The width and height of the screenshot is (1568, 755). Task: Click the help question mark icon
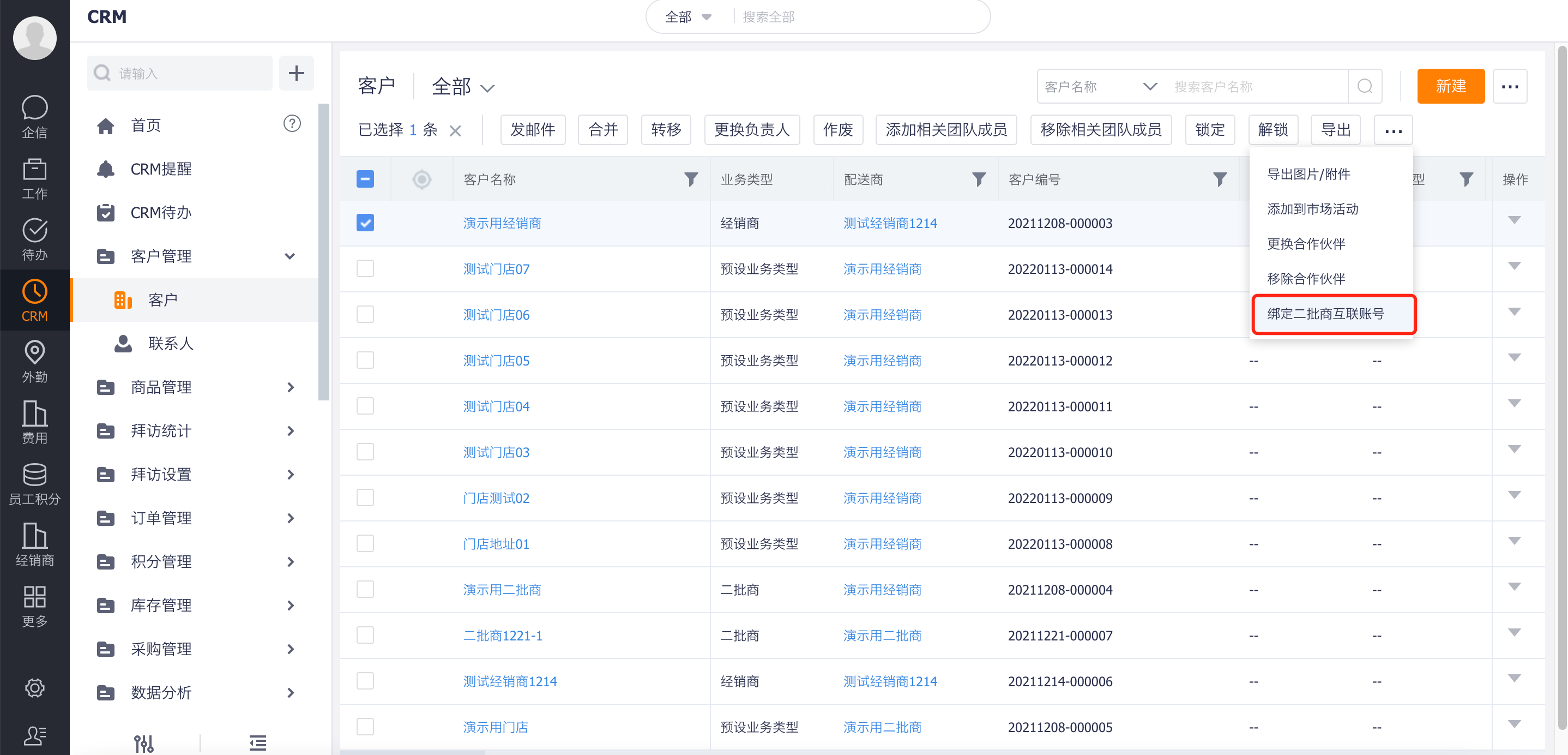point(292,124)
